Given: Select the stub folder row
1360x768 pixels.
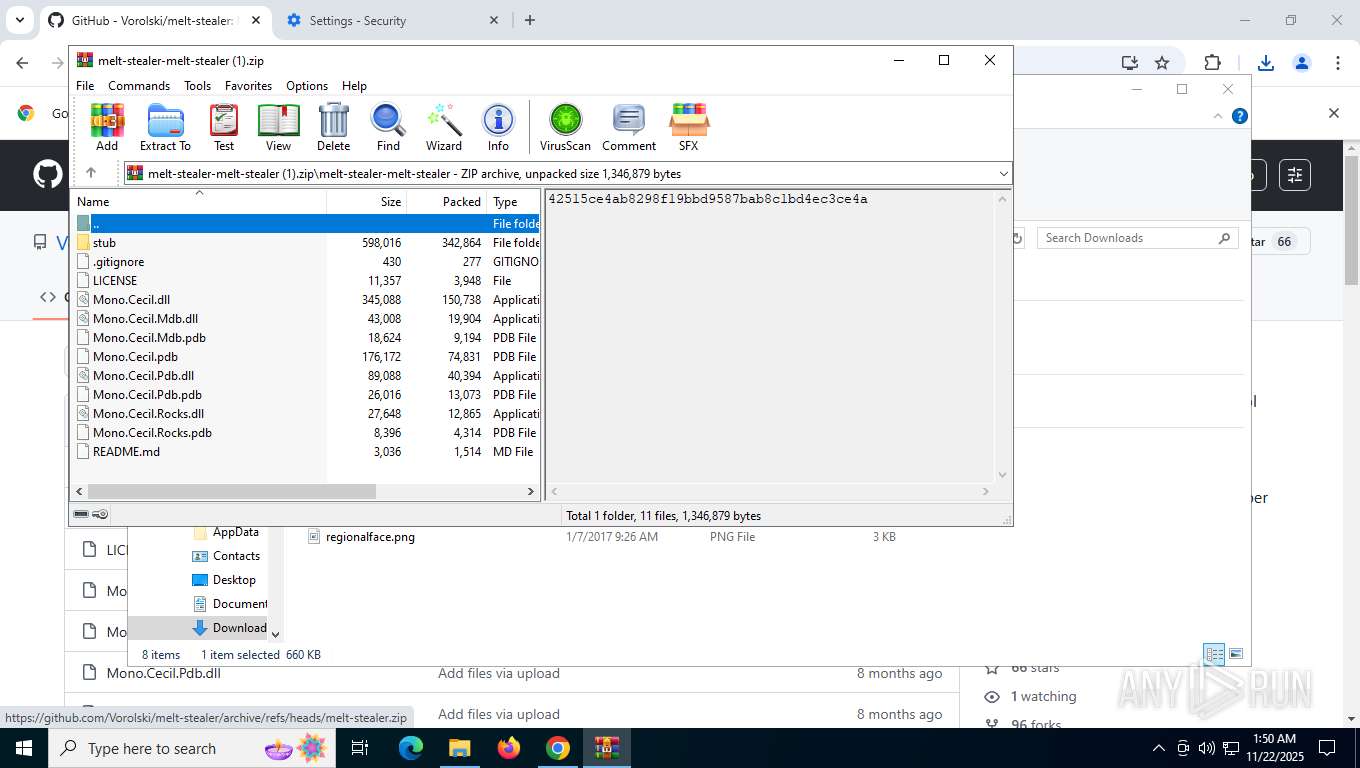Looking at the screenshot, I should tap(307, 243).
